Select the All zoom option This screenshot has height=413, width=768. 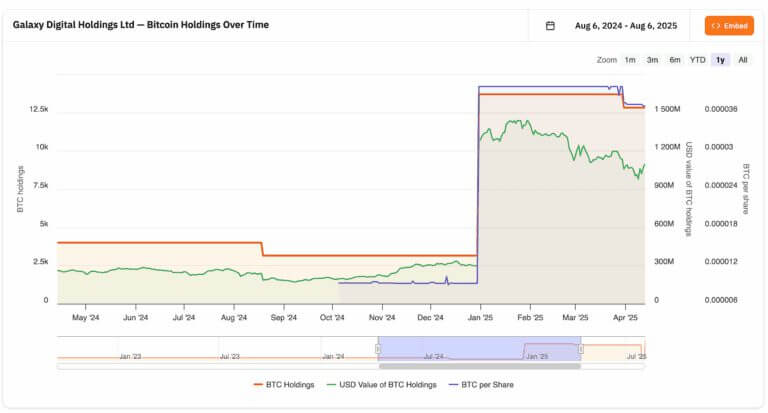pos(743,60)
